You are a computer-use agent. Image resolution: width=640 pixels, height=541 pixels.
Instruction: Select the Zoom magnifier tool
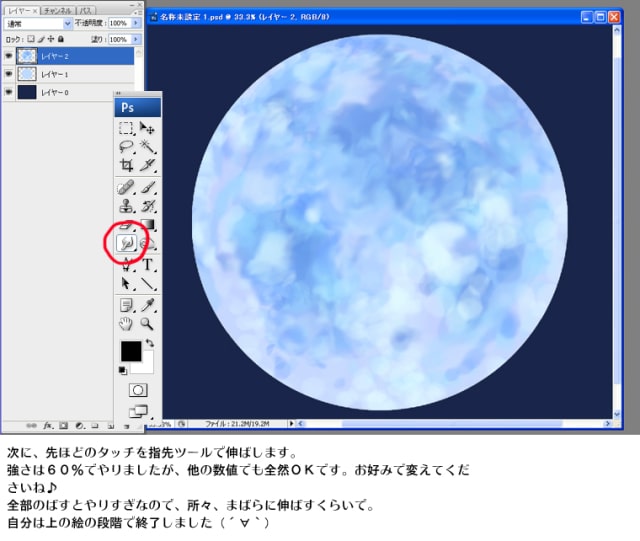point(147,324)
